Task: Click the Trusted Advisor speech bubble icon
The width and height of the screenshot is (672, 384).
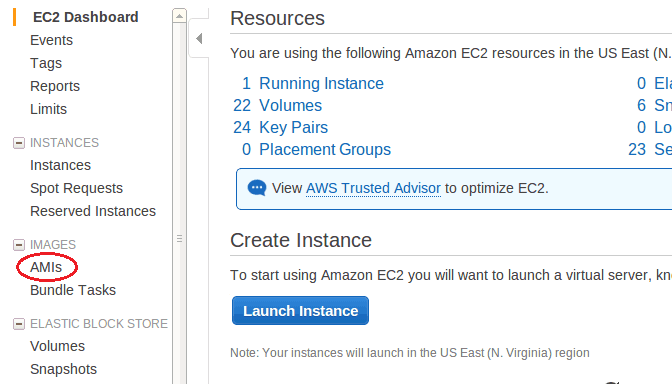Action: 257,188
